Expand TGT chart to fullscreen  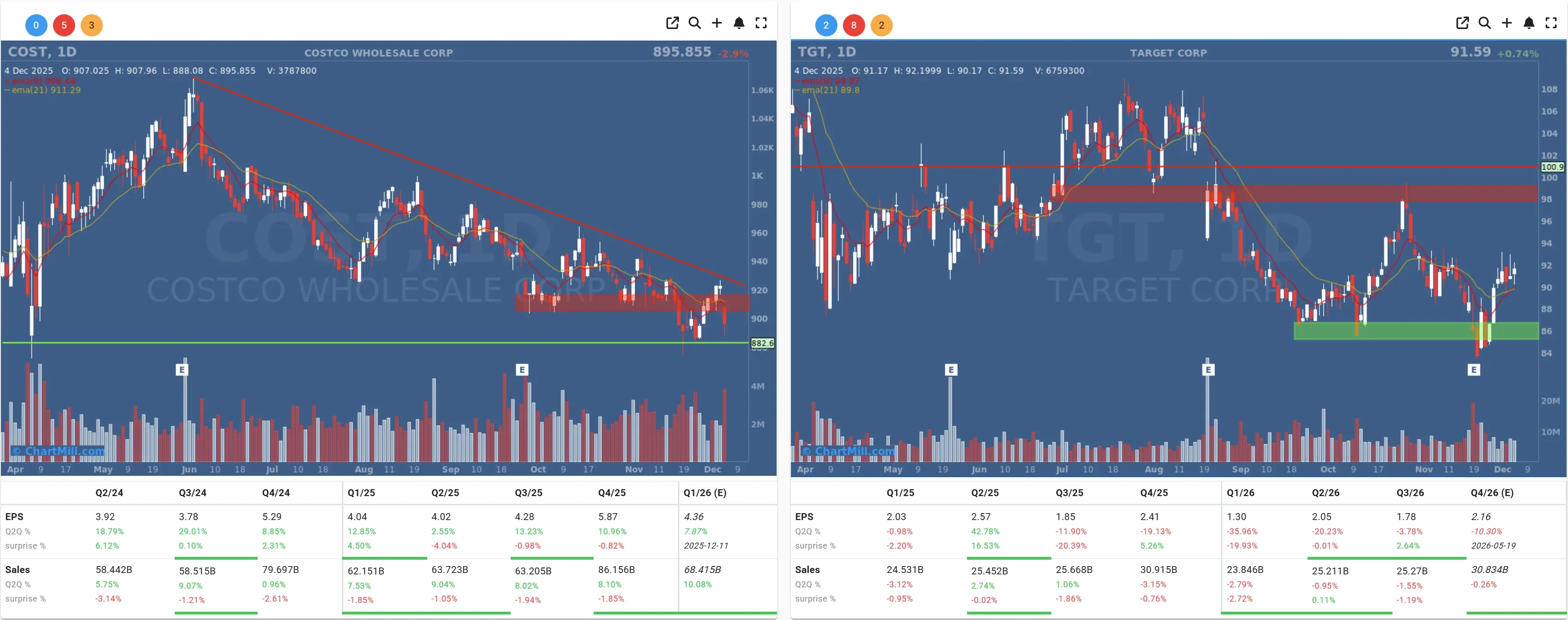[1550, 23]
